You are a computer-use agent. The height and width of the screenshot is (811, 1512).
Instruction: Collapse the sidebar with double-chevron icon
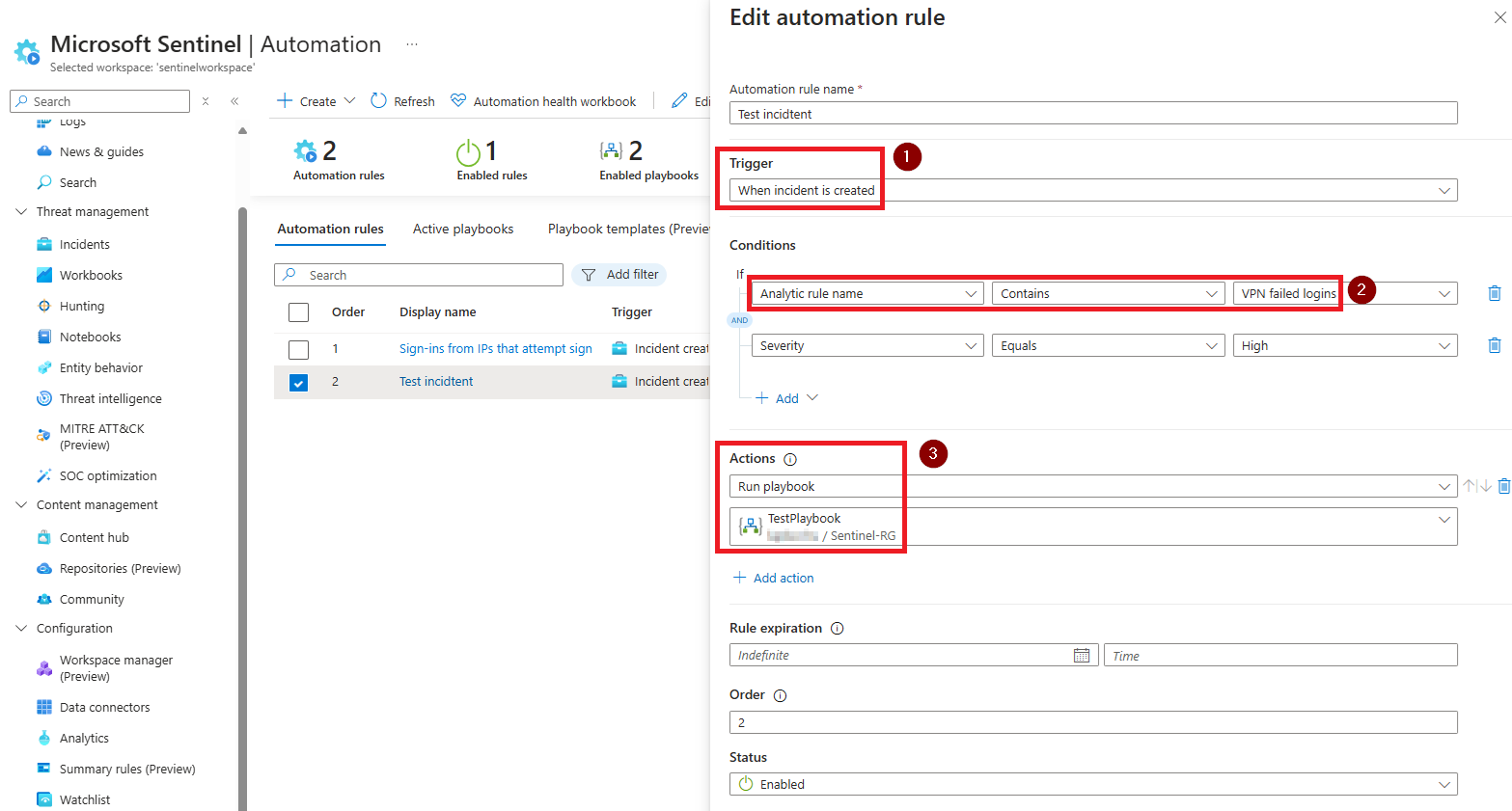[x=234, y=101]
